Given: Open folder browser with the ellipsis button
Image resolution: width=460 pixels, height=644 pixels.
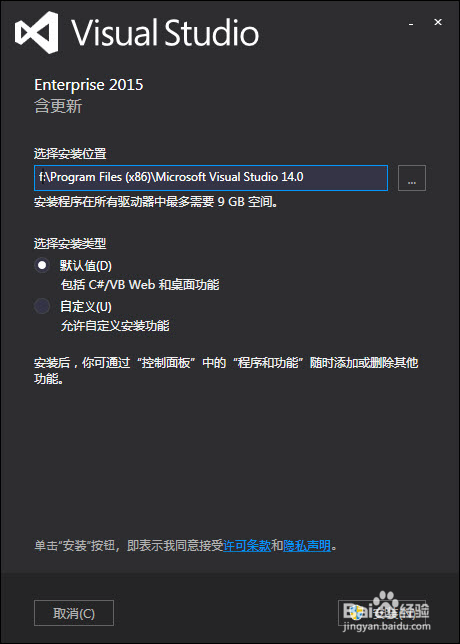Looking at the screenshot, I should (x=412, y=178).
